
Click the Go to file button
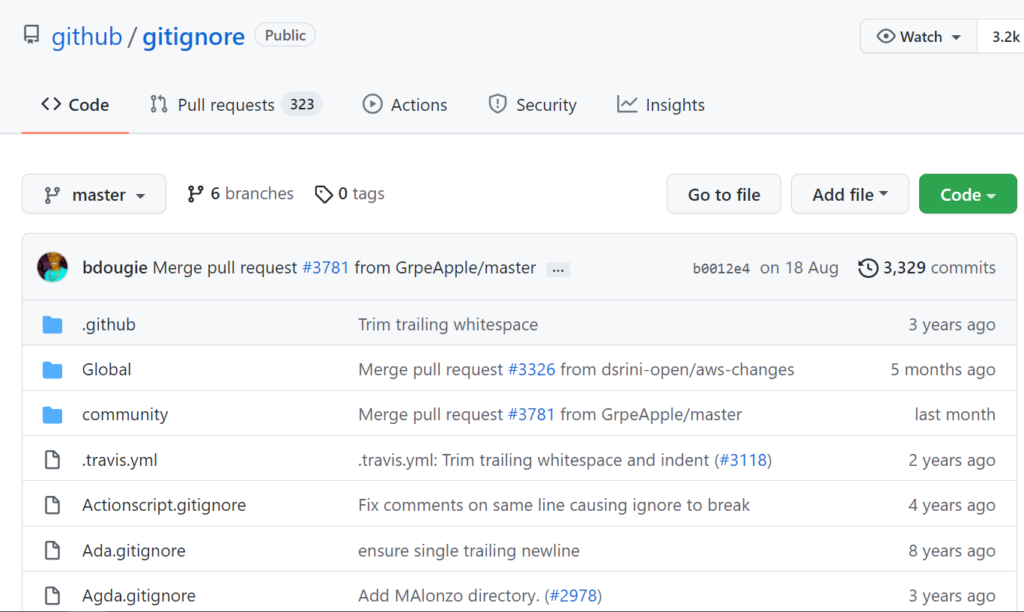click(724, 194)
